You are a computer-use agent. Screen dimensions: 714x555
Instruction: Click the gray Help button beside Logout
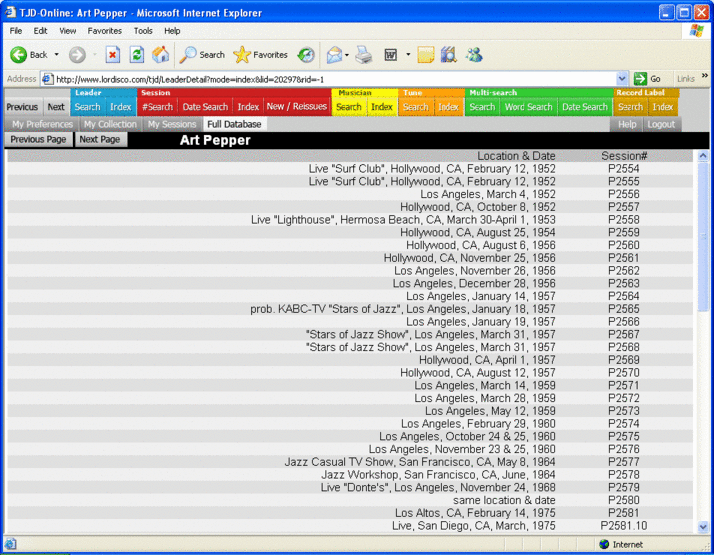(627, 124)
